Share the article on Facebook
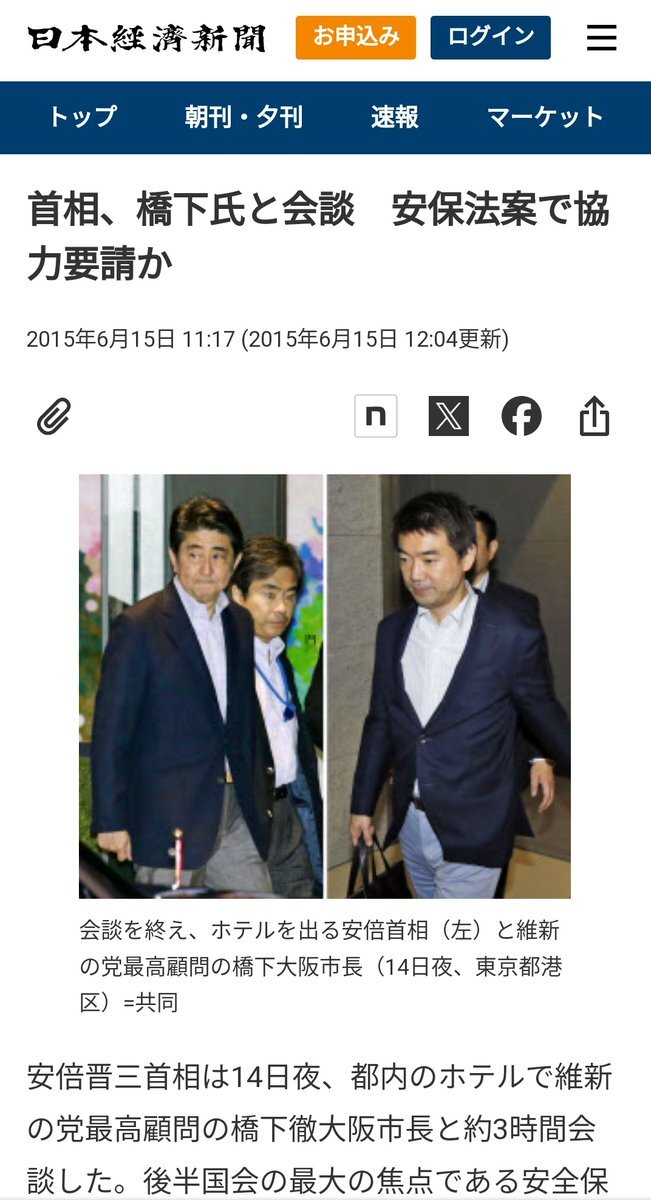The height and width of the screenshot is (1200, 651). tap(521, 416)
